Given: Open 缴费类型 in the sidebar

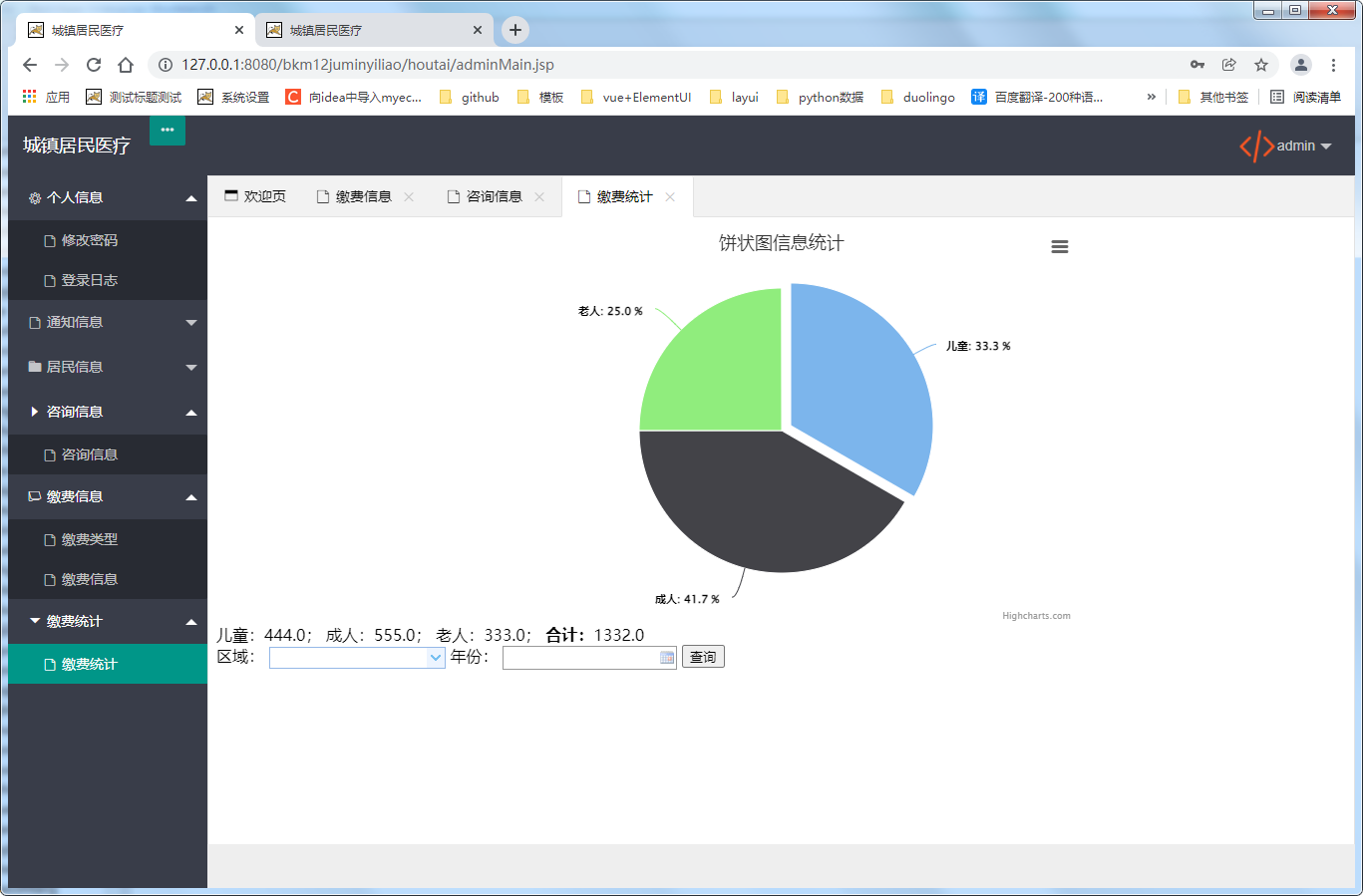Looking at the screenshot, I should click(x=108, y=539).
